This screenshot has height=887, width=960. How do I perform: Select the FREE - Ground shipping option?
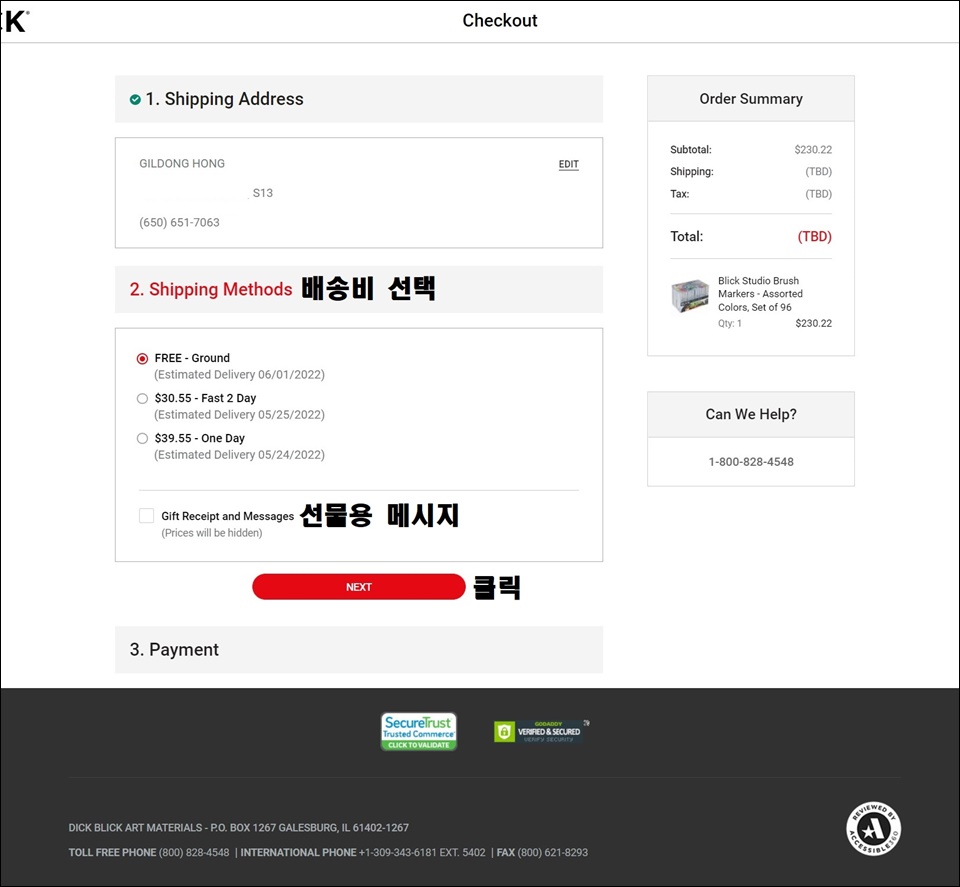click(x=142, y=359)
